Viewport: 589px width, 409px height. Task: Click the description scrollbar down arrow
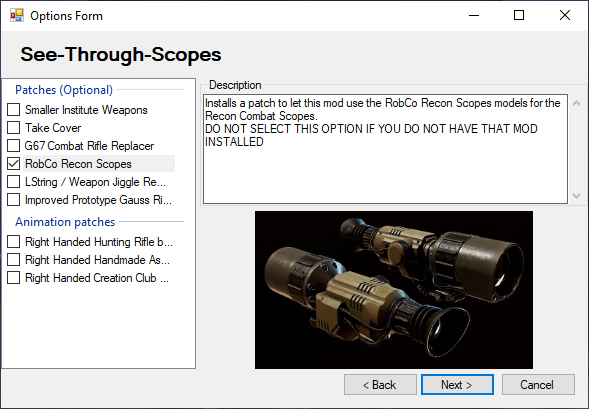click(577, 195)
